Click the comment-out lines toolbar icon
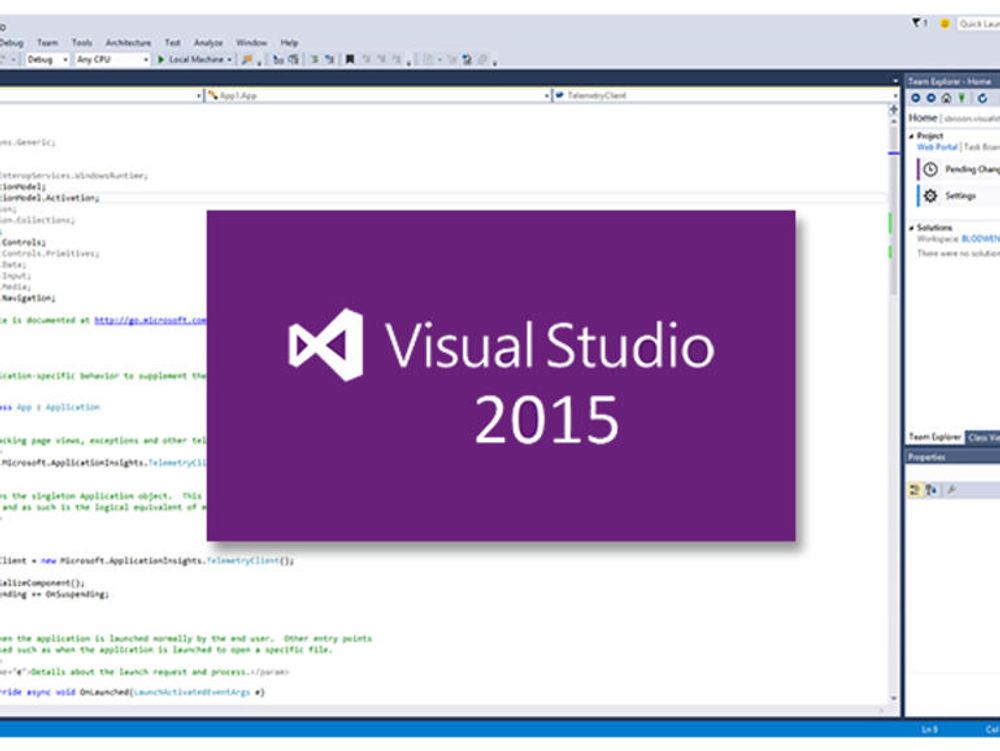This screenshot has height=751, width=1000. tap(314, 59)
